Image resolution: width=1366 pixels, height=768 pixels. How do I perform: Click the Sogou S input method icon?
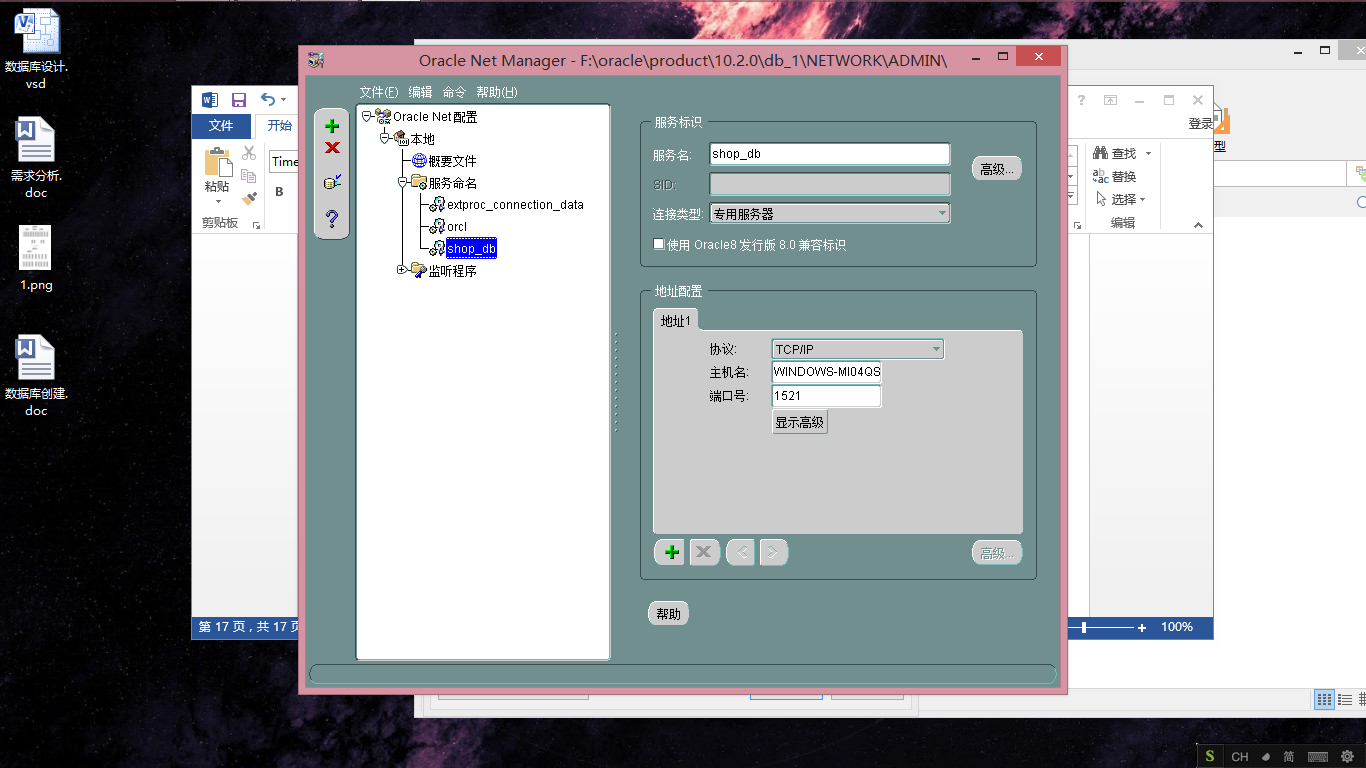click(x=1210, y=757)
